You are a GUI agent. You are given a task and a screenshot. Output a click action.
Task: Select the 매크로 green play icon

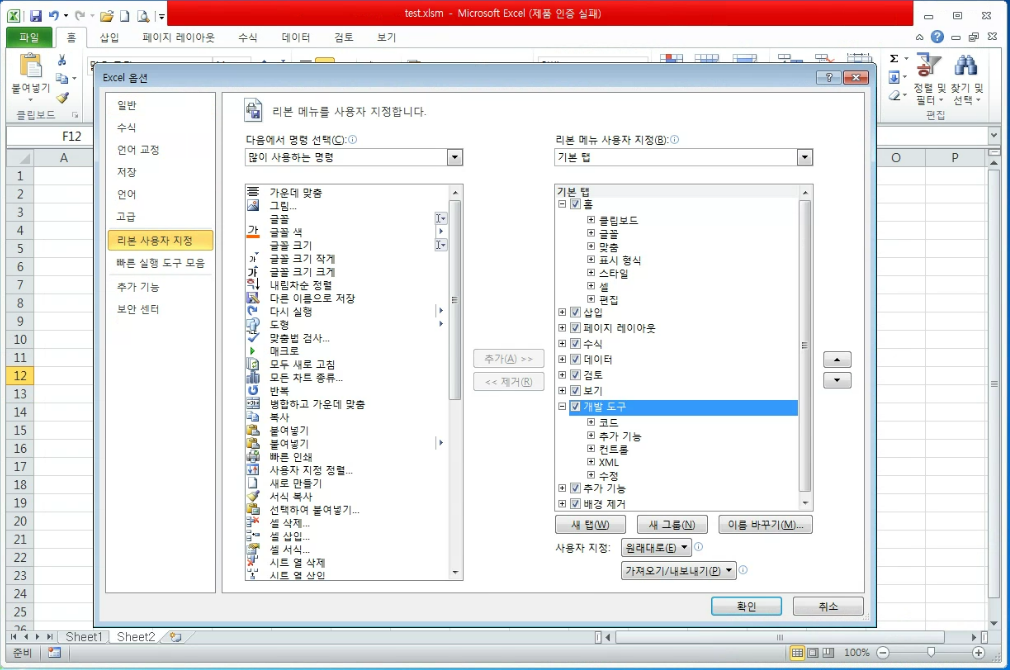253,351
